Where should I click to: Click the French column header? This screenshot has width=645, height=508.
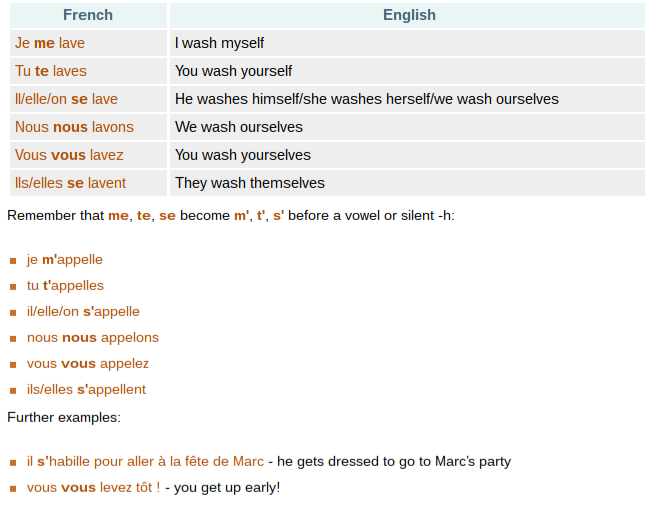(x=87, y=15)
